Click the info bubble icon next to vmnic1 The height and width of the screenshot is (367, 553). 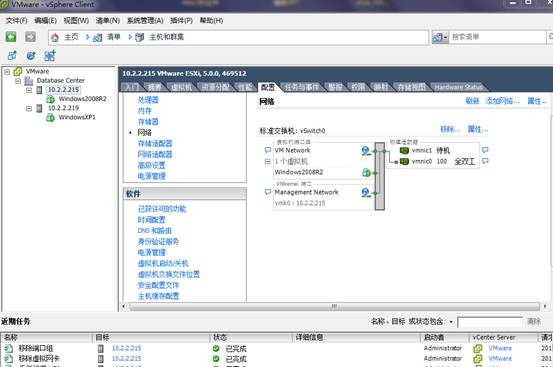485,150
